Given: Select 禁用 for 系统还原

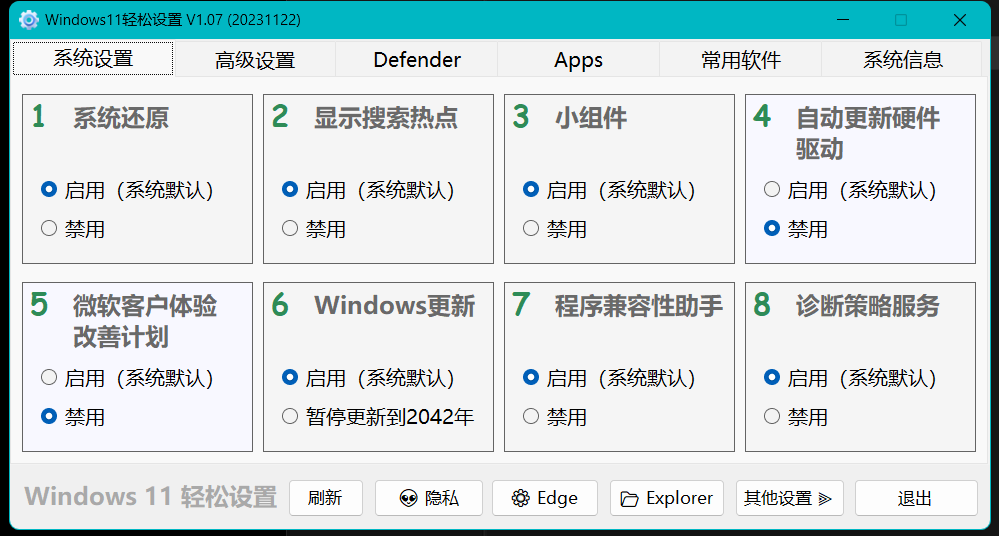Looking at the screenshot, I should [x=73, y=229].
